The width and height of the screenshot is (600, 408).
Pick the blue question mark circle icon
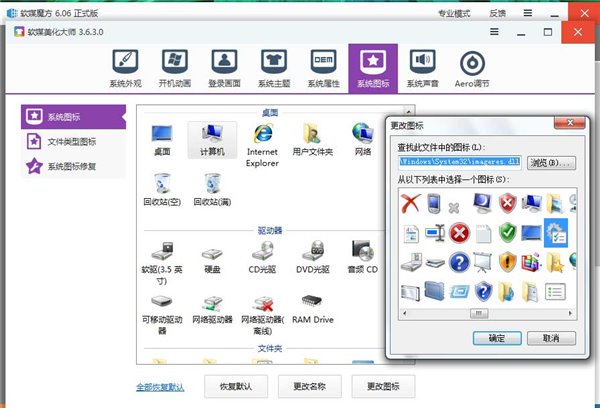pyautogui.click(x=459, y=262)
